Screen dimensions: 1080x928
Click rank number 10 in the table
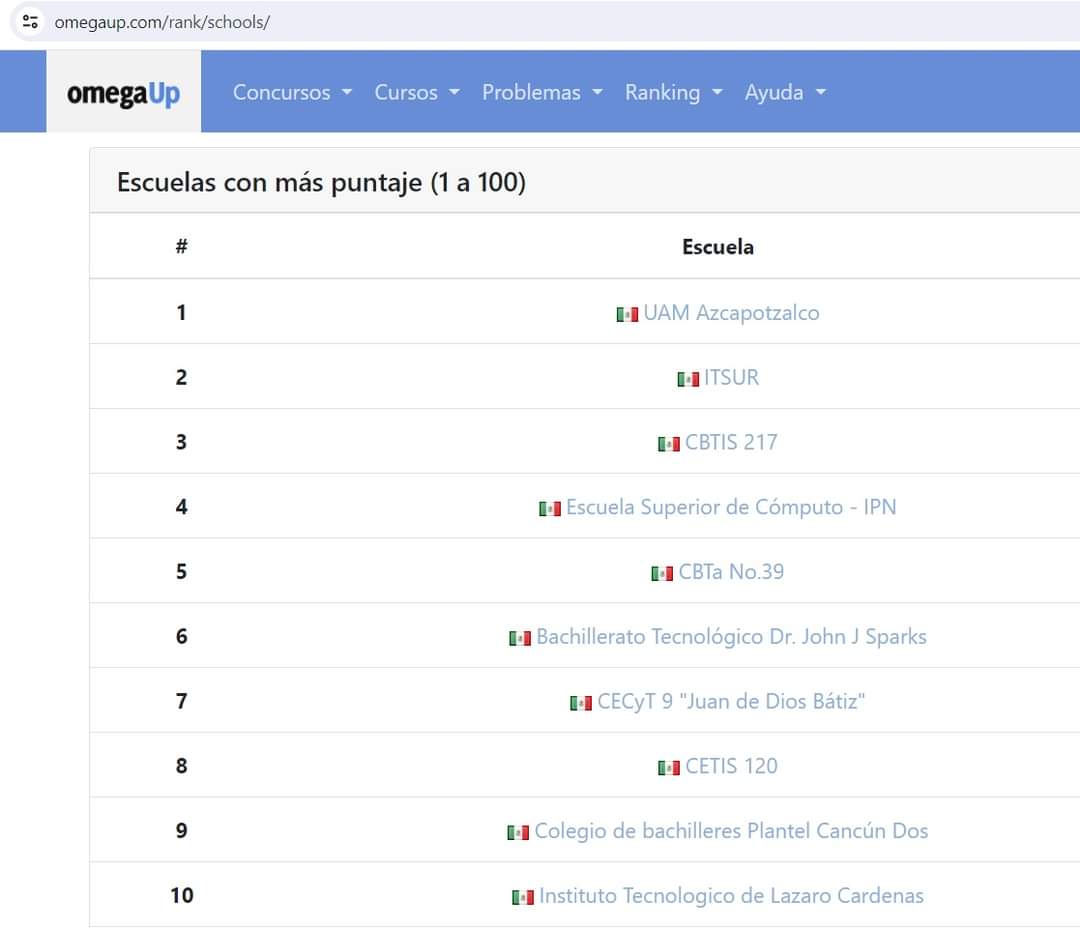182,896
